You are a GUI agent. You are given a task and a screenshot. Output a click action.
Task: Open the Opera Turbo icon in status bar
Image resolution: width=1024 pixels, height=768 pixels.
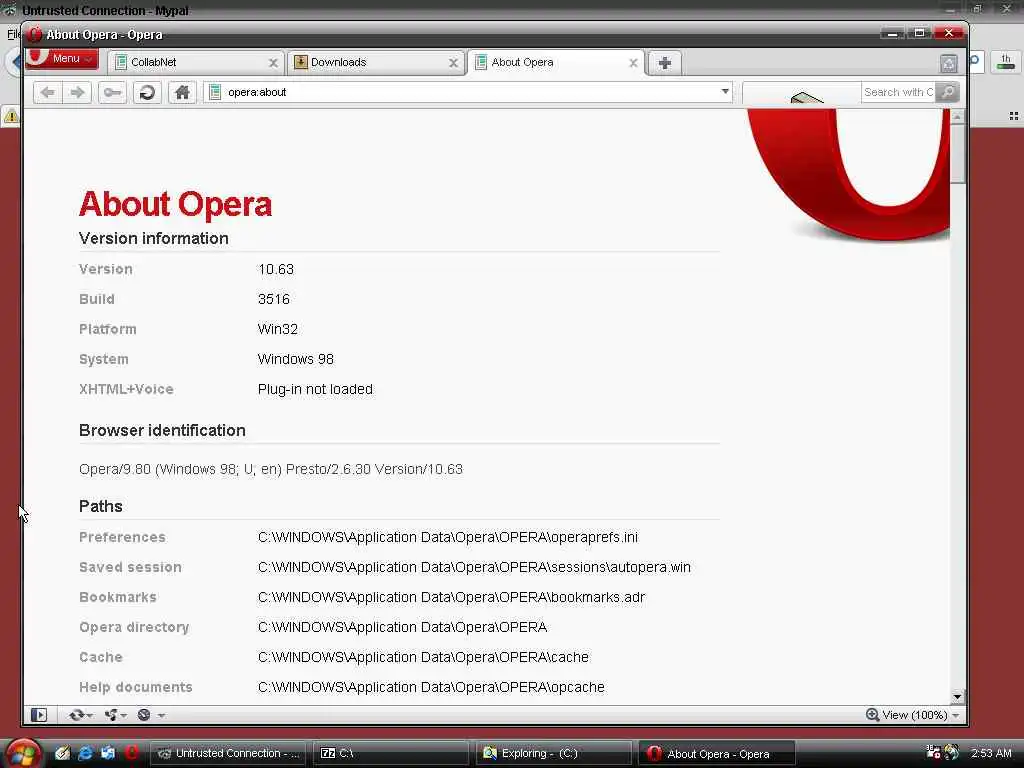click(144, 715)
